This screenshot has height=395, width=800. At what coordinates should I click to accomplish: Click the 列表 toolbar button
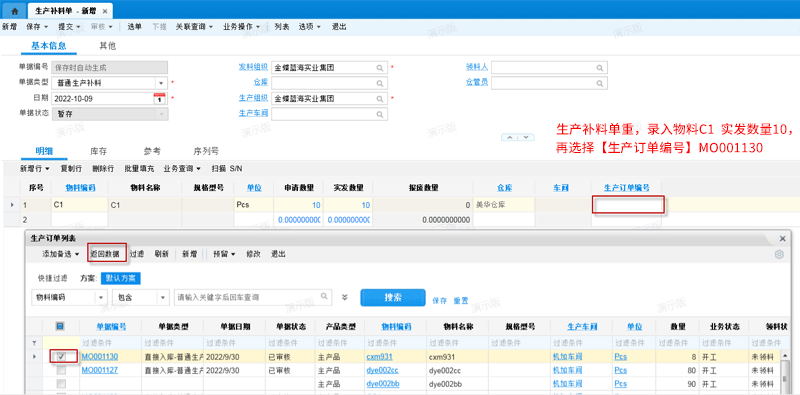(x=282, y=27)
